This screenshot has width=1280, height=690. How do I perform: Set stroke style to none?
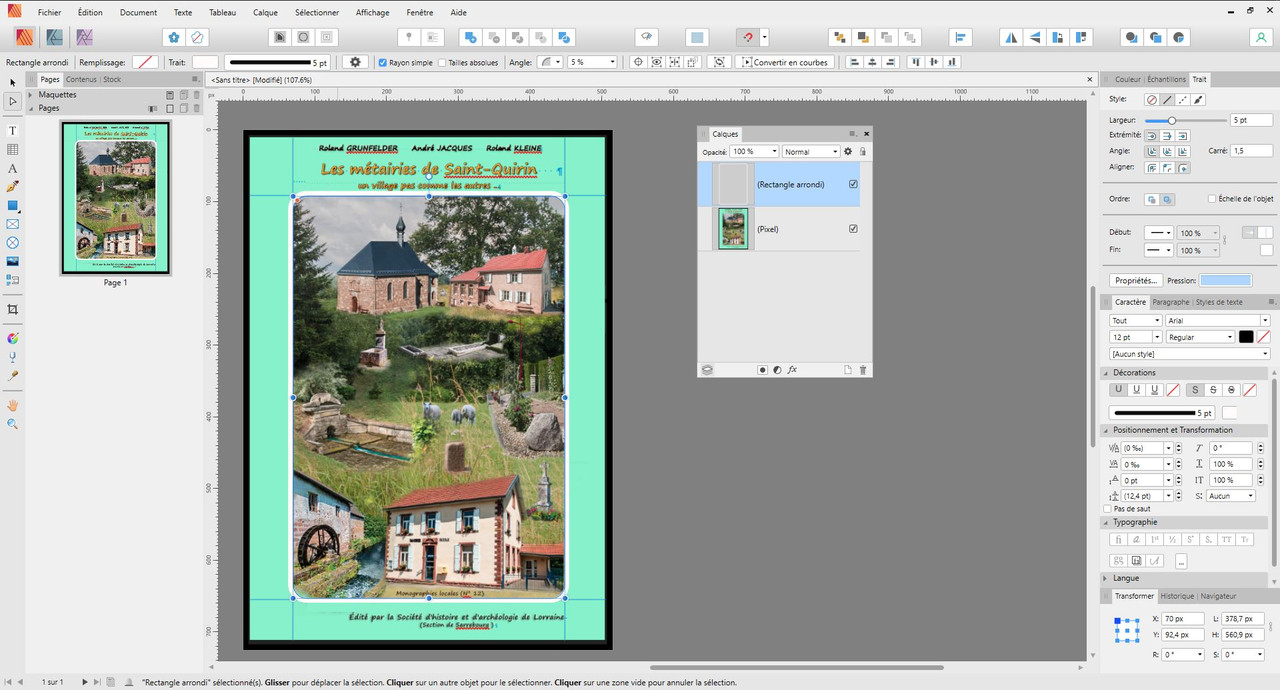[1151, 100]
